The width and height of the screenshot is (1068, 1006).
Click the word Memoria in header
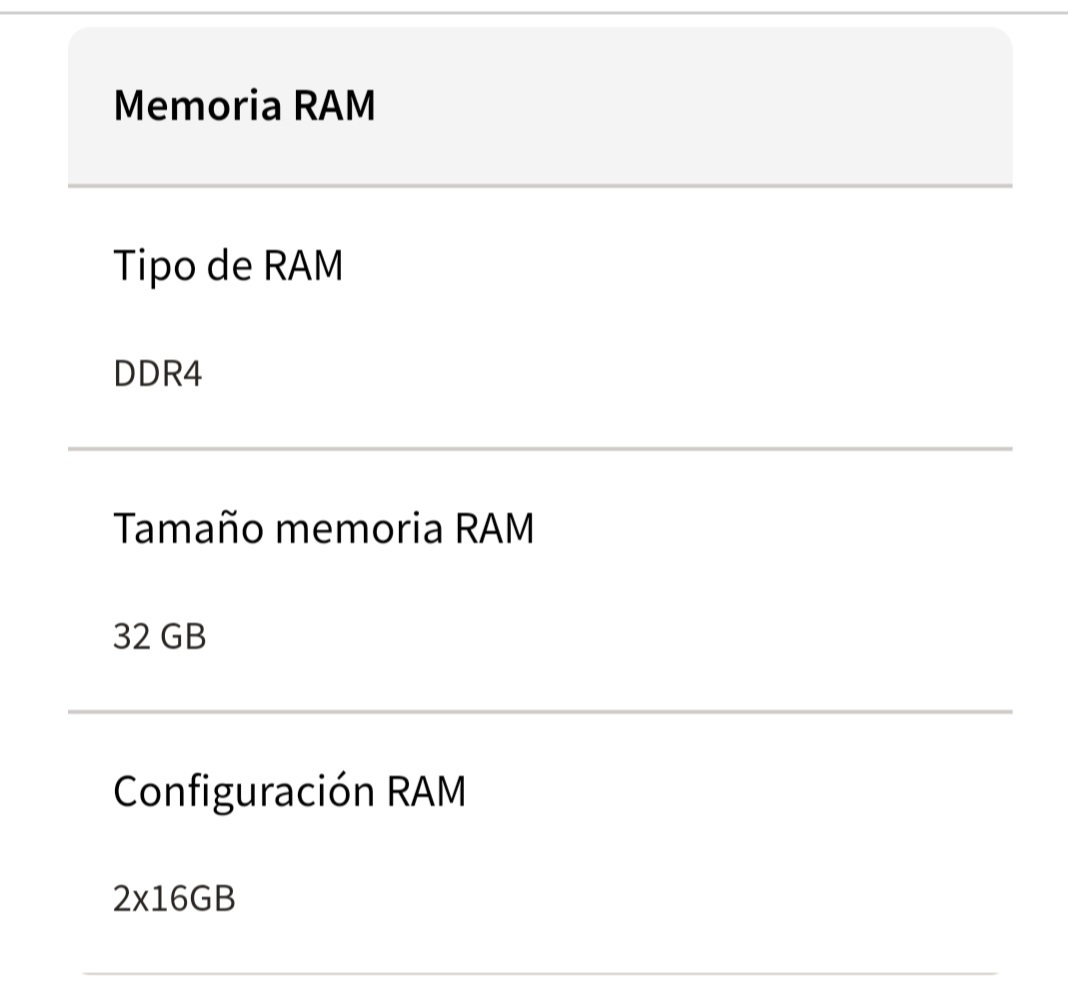coord(198,105)
